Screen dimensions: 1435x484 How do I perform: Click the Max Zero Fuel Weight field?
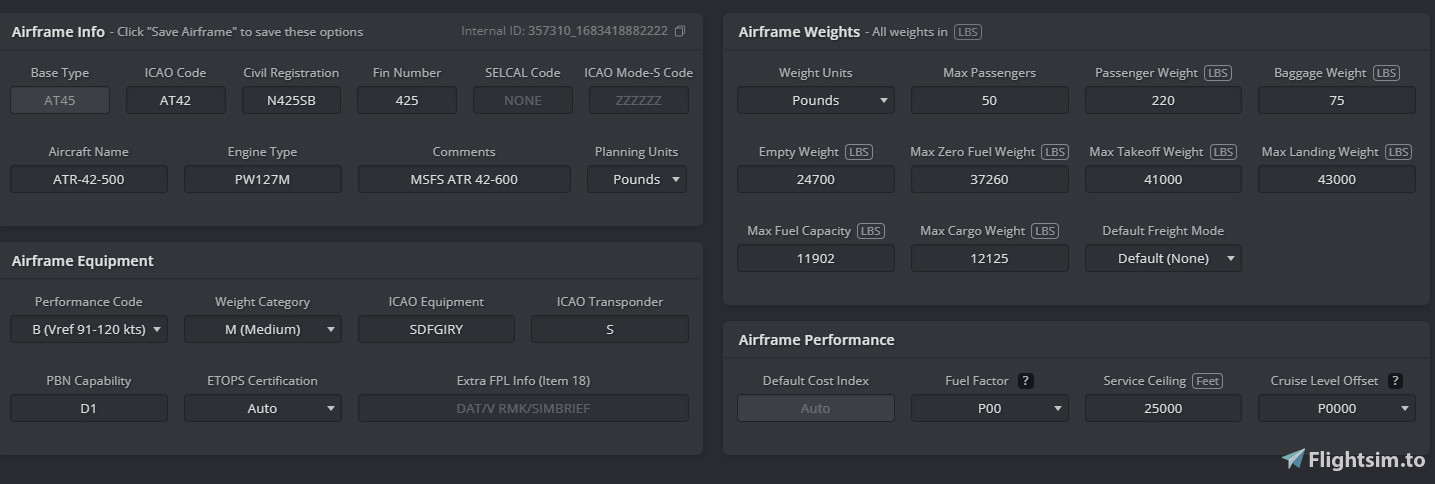989,180
